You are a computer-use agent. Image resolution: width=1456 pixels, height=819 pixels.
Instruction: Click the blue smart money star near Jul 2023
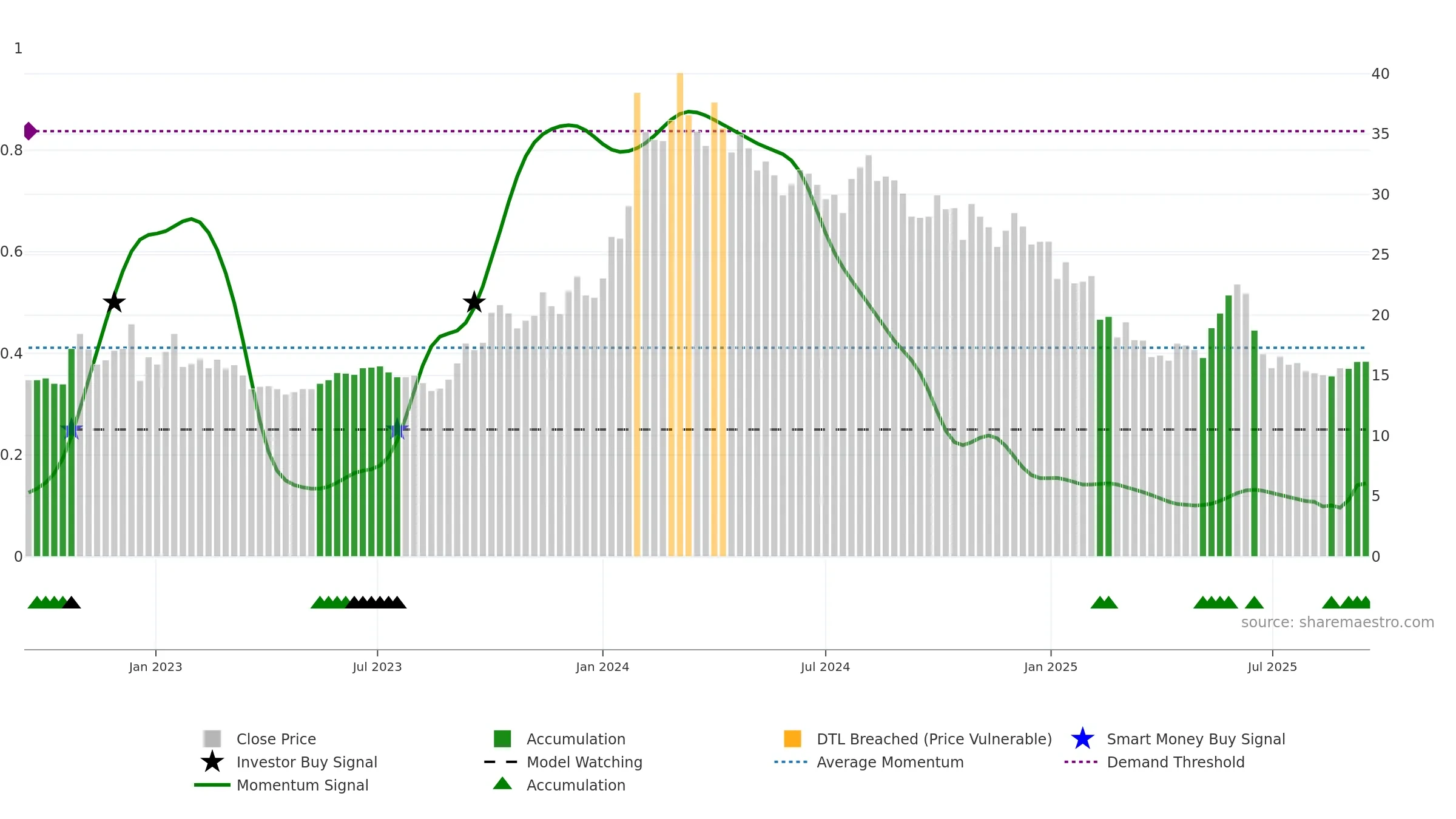click(x=397, y=429)
